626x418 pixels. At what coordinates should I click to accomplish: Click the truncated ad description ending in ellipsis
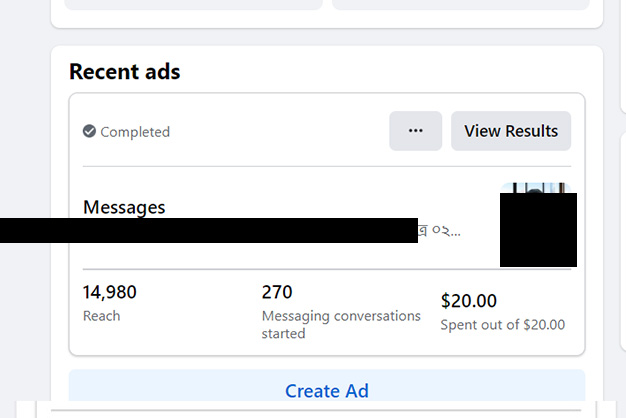coord(440,231)
